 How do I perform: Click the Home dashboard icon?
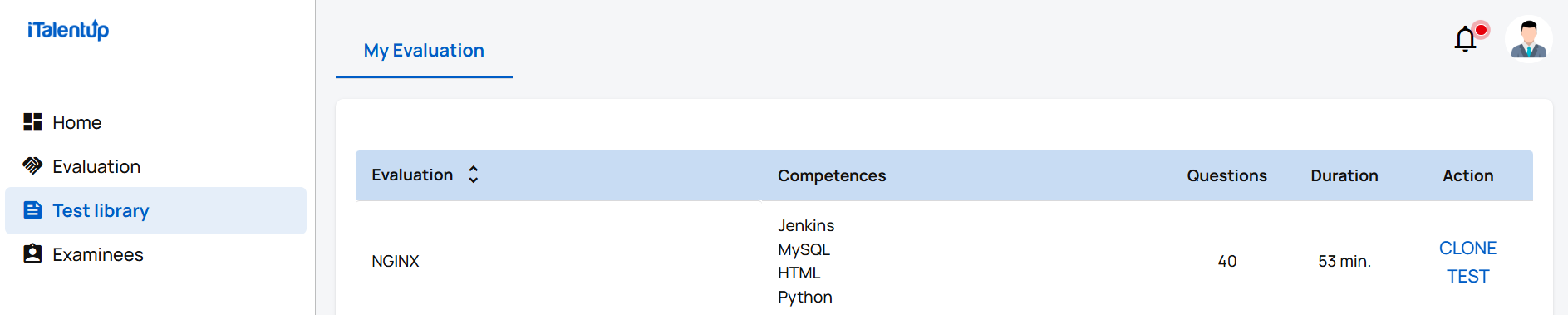(x=32, y=122)
